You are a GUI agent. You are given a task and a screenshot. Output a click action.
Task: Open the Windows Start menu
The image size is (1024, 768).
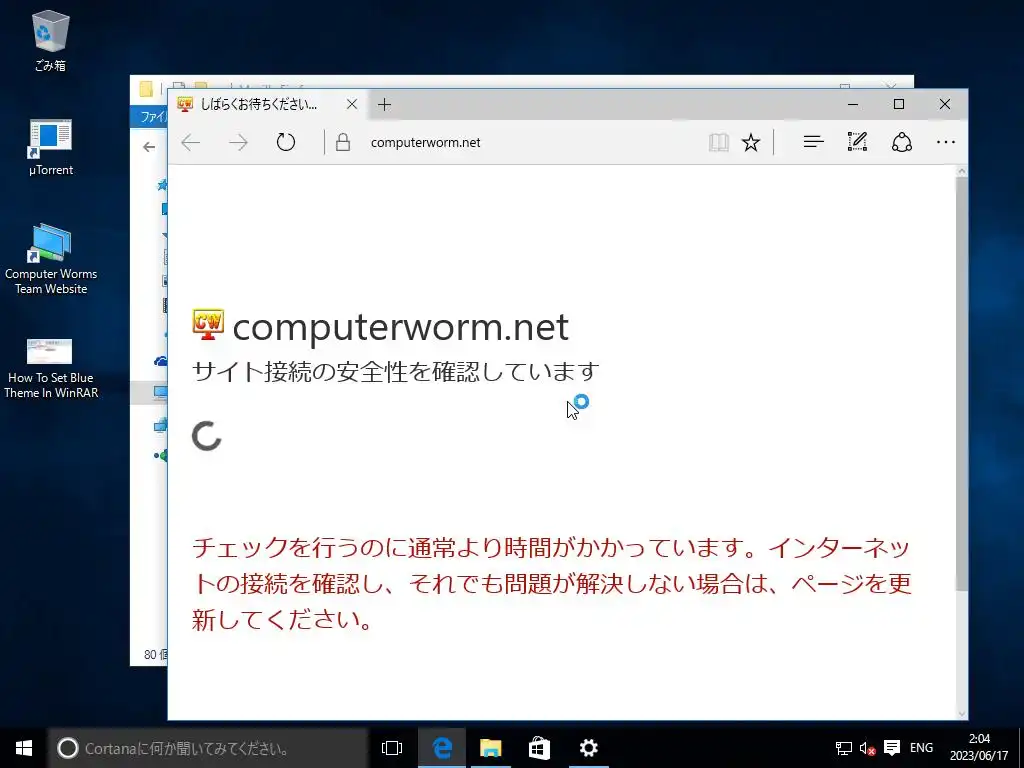click(x=24, y=748)
